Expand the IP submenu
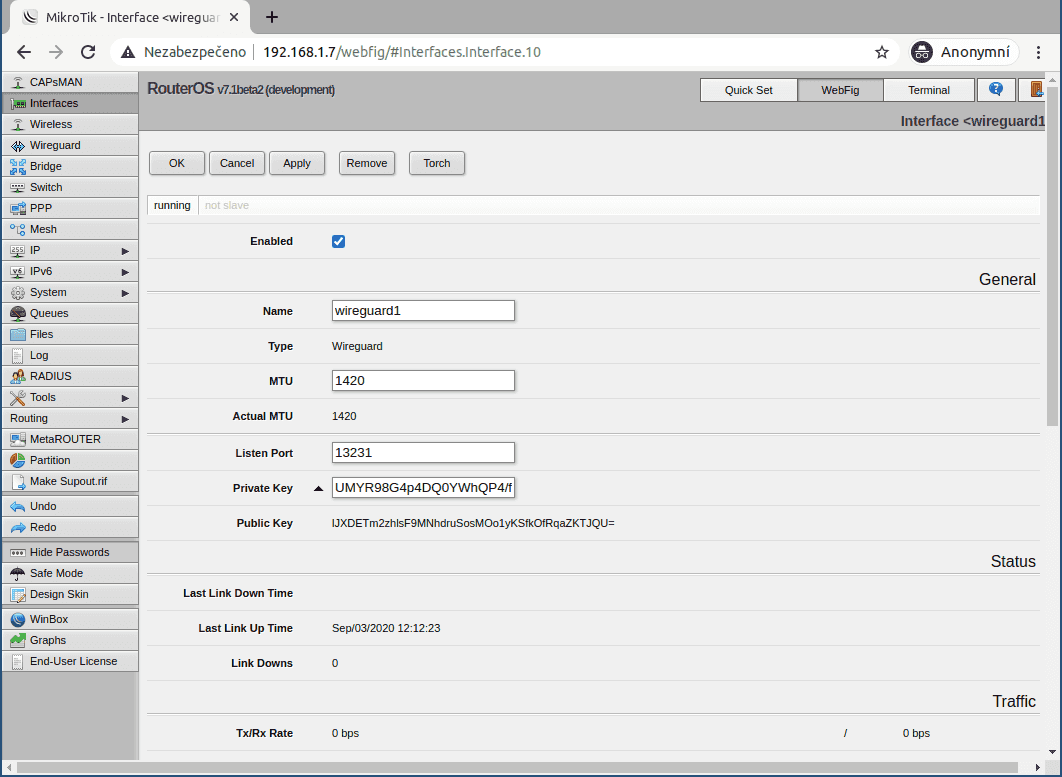1062x777 pixels. click(x=125, y=251)
